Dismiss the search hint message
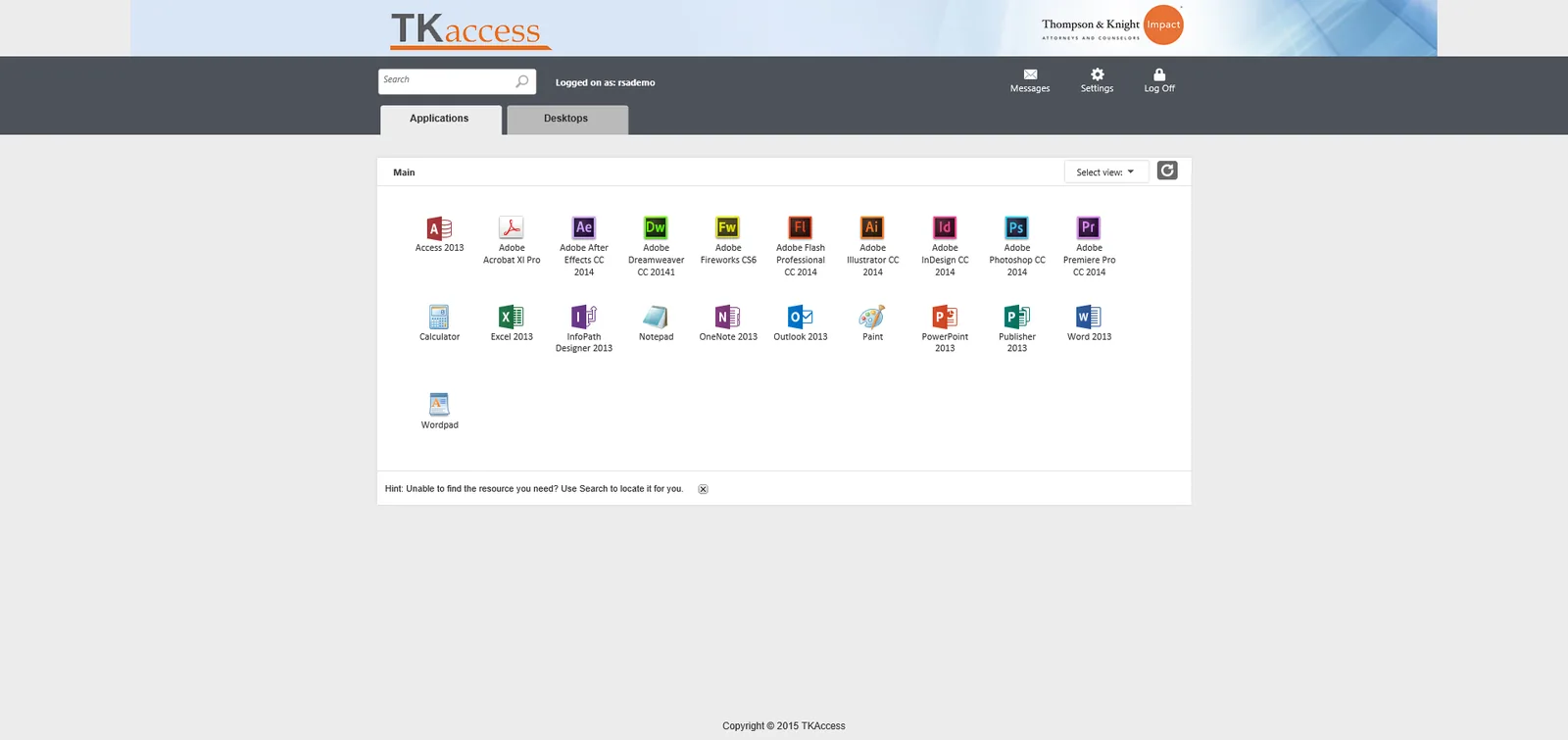This screenshot has height=740, width=1568. pyautogui.click(x=703, y=489)
